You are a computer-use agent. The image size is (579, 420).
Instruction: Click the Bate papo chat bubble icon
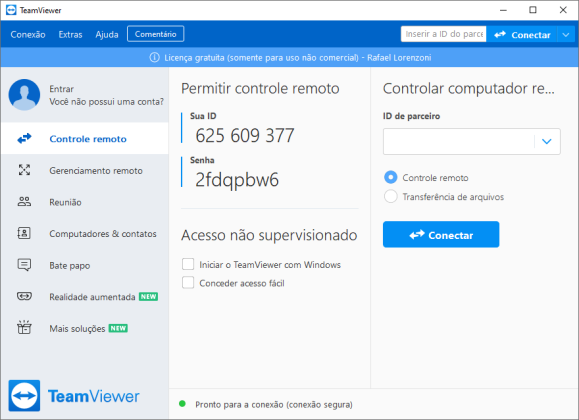point(24,265)
